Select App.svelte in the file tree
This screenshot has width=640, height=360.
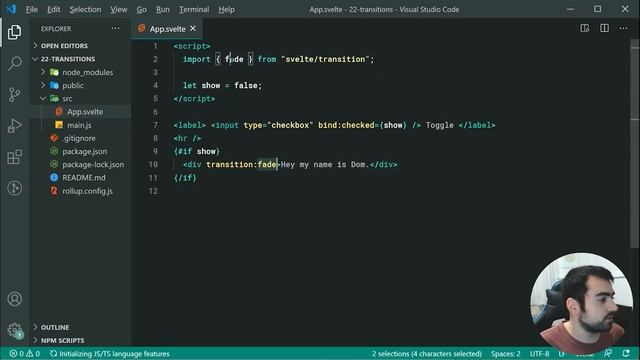click(x=85, y=111)
